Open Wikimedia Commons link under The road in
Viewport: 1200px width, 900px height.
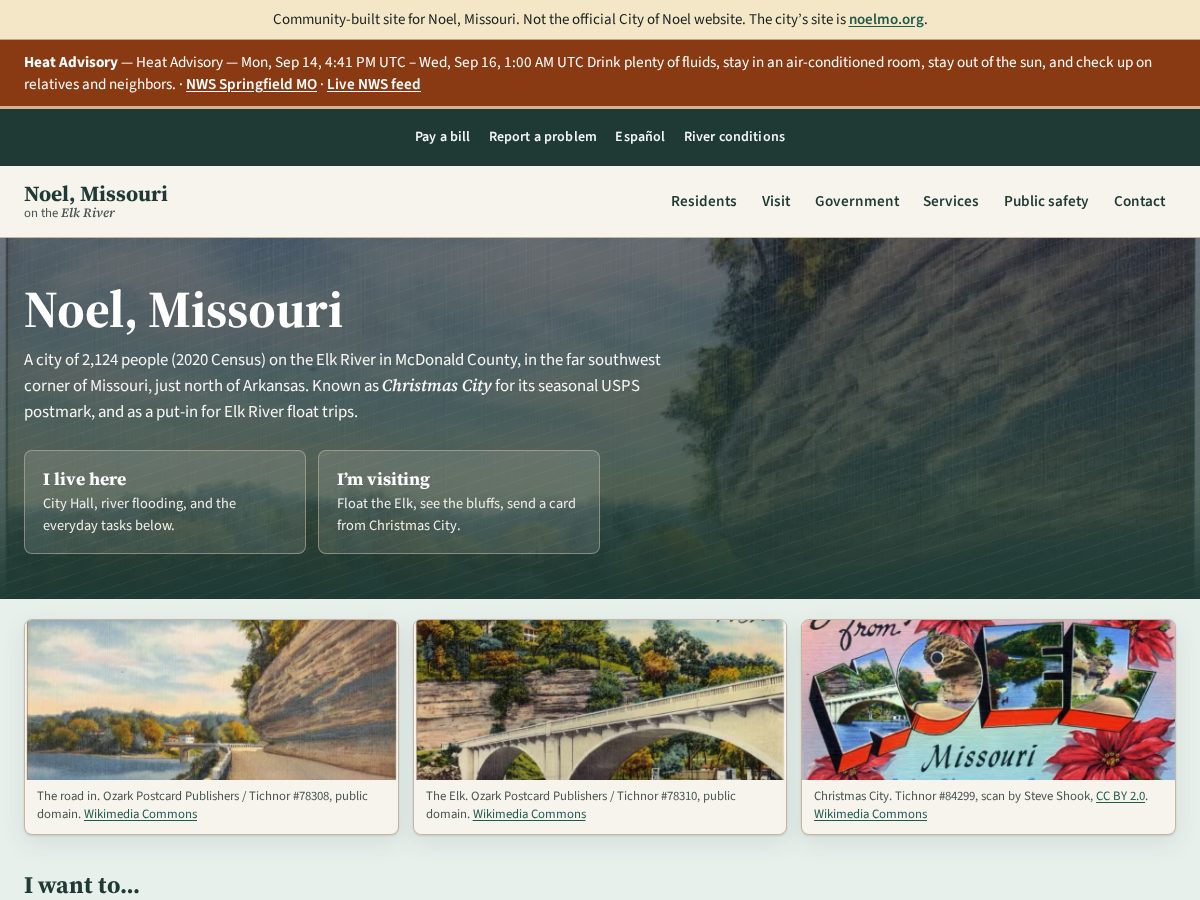click(140, 814)
